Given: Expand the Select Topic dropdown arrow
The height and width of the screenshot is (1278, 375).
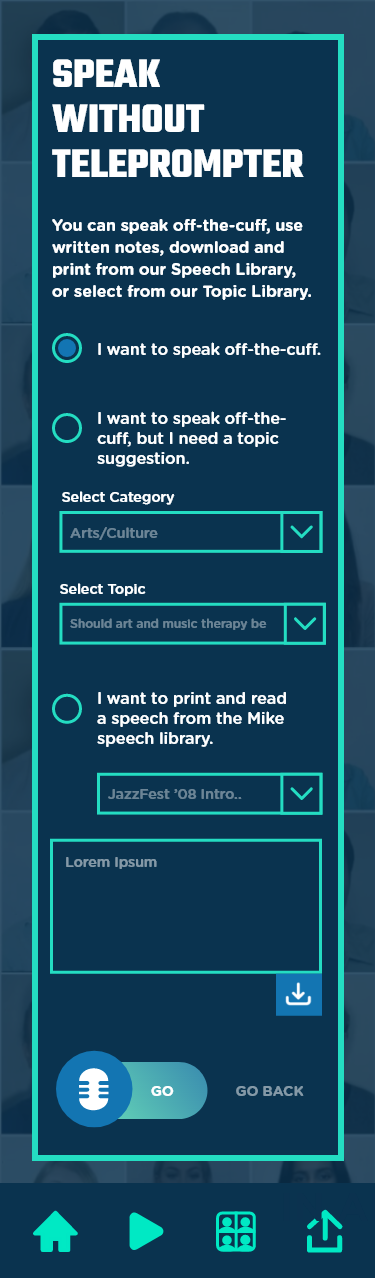Looking at the screenshot, I should click(305, 624).
